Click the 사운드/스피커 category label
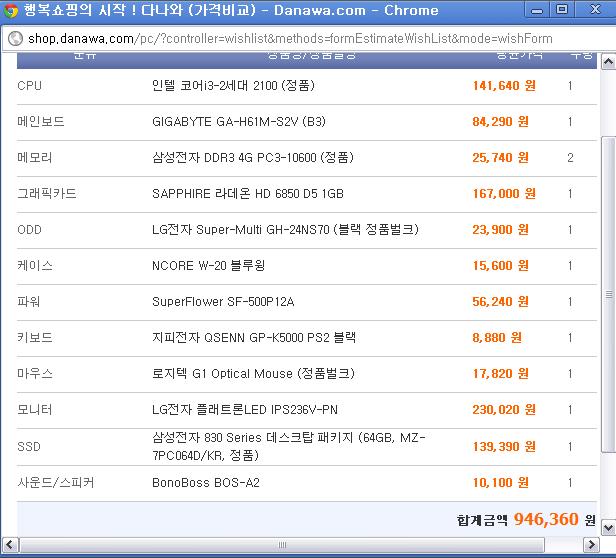The width and height of the screenshot is (616, 558). click(x=56, y=483)
